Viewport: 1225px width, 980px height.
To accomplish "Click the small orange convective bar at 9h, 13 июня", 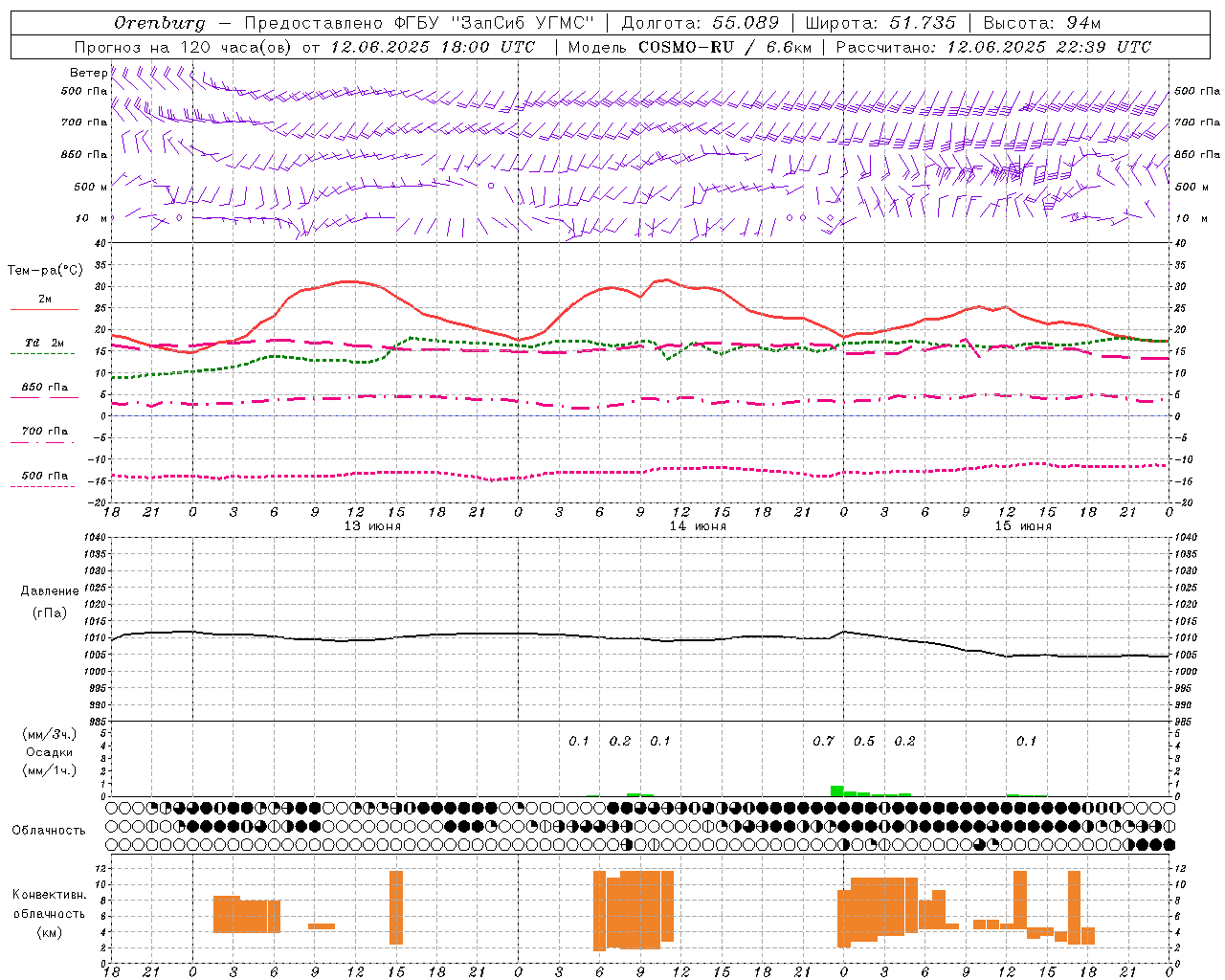I will point(322,925).
